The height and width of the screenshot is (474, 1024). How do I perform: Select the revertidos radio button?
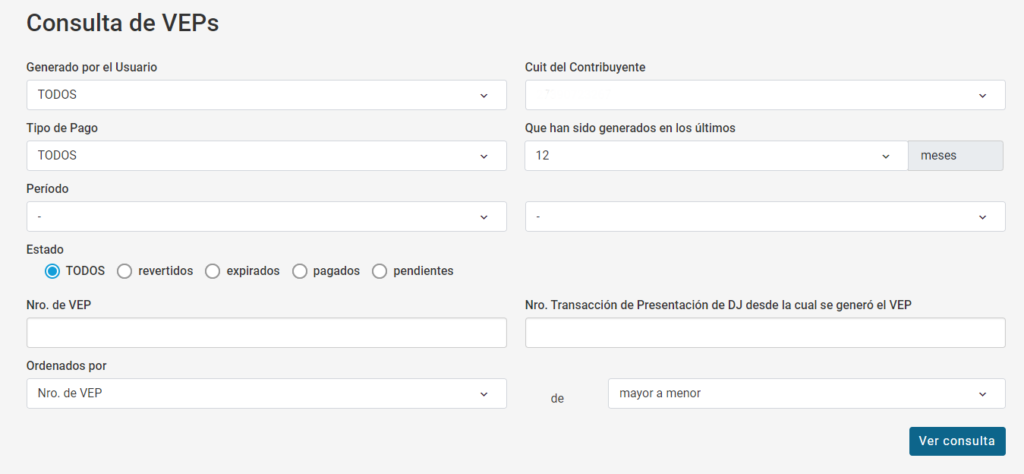pyautogui.click(x=125, y=271)
